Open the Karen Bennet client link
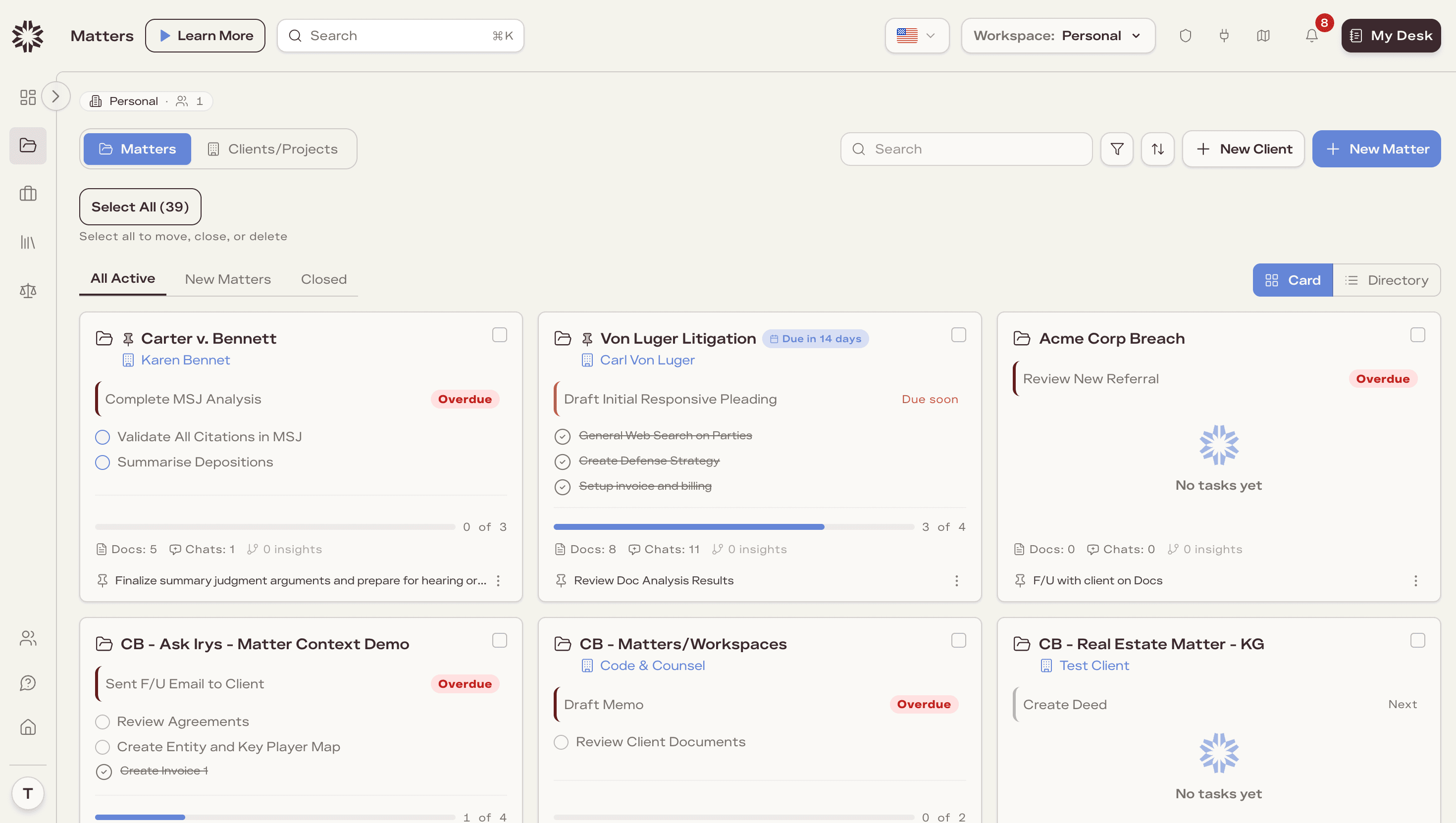Screen dimensions: 1456x823 point(185,360)
